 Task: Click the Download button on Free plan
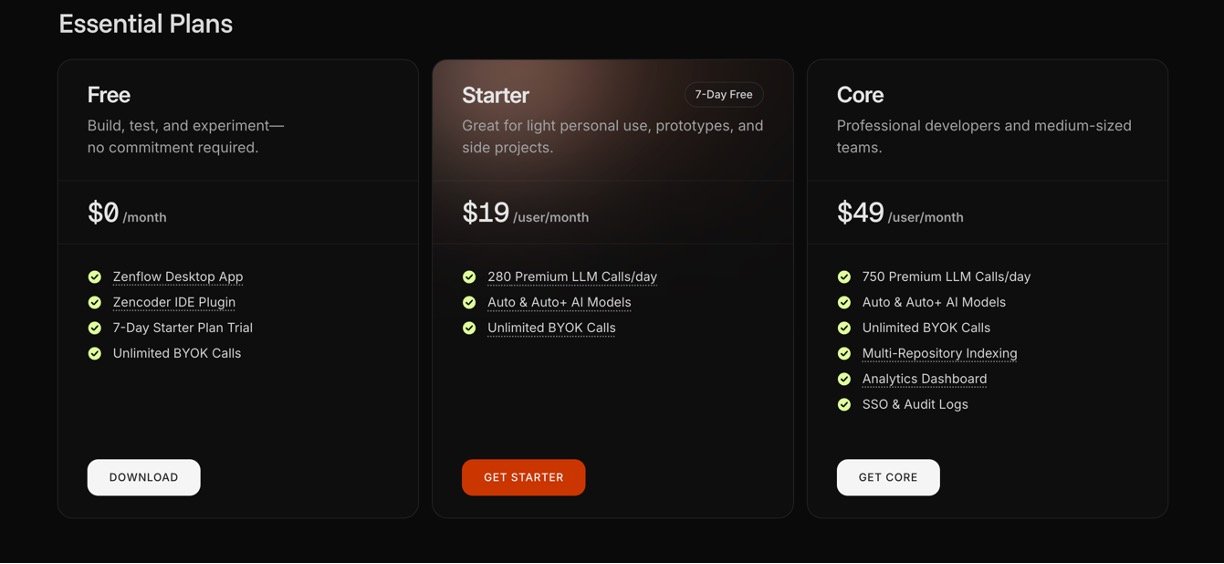[144, 477]
